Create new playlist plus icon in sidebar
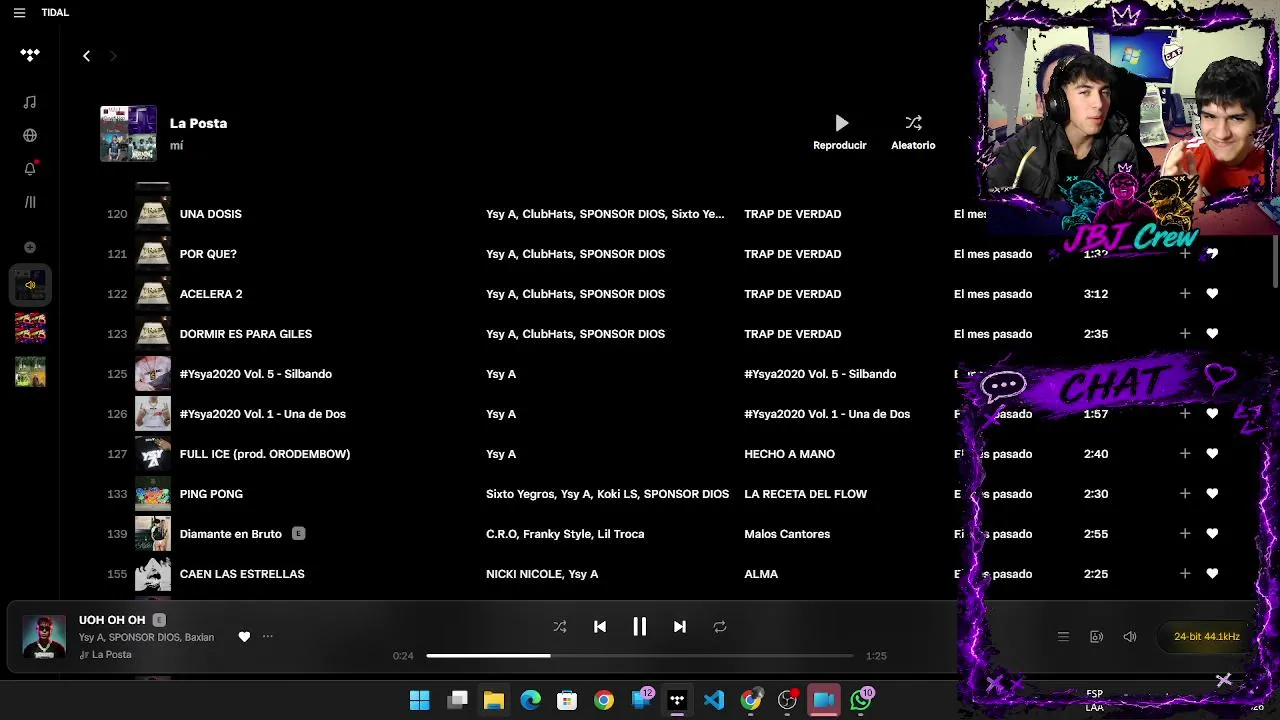 click(x=30, y=247)
